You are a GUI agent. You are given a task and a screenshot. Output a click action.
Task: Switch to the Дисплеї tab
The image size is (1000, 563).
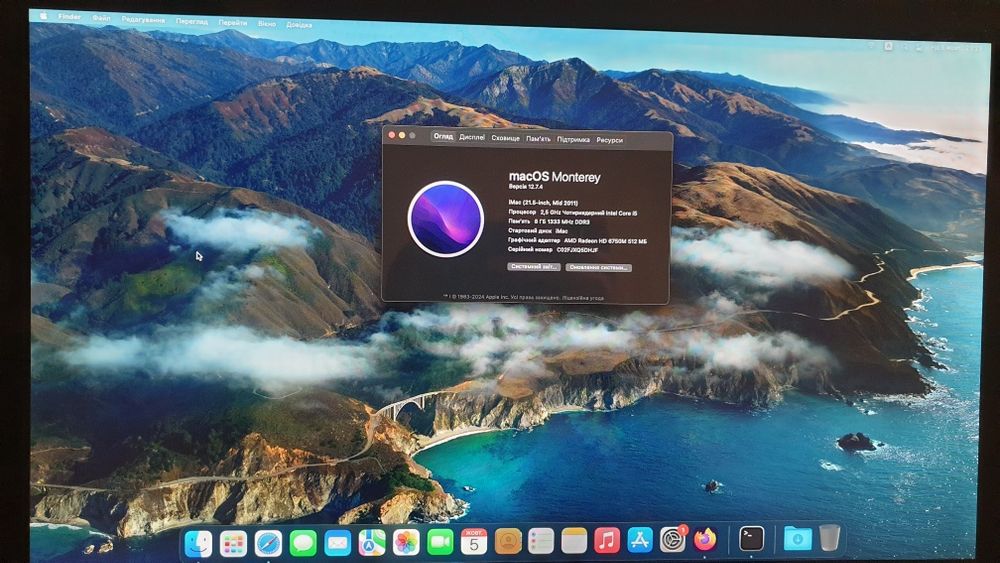pos(472,137)
